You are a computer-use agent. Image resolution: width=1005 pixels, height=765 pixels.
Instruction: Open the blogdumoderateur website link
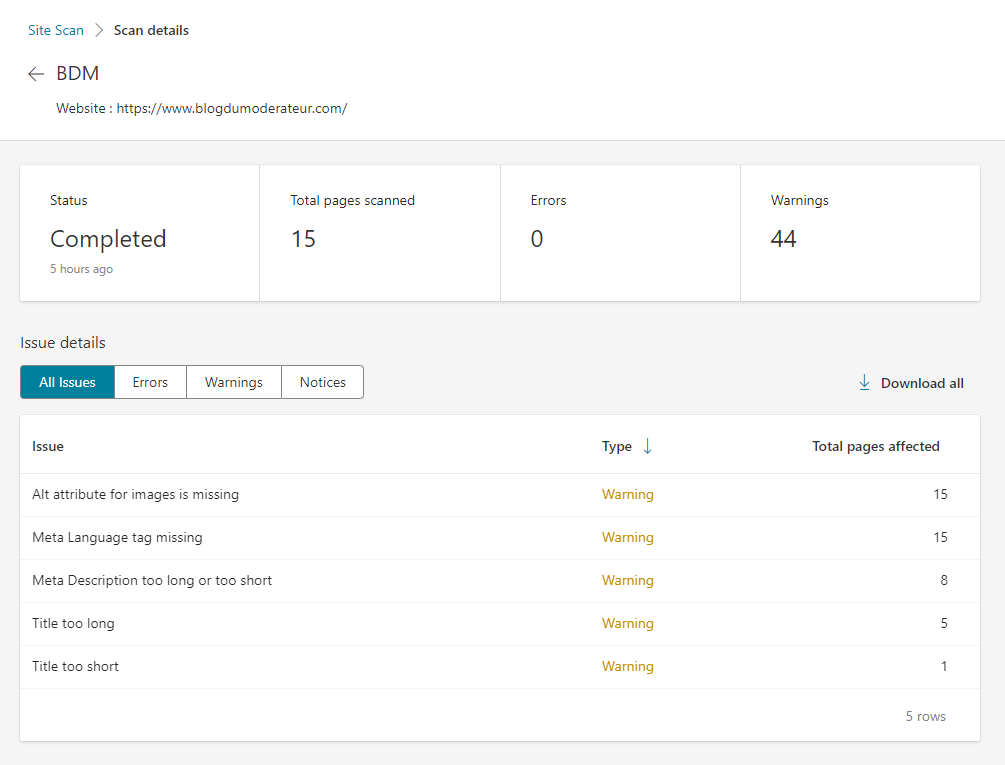pyautogui.click(x=231, y=108)
